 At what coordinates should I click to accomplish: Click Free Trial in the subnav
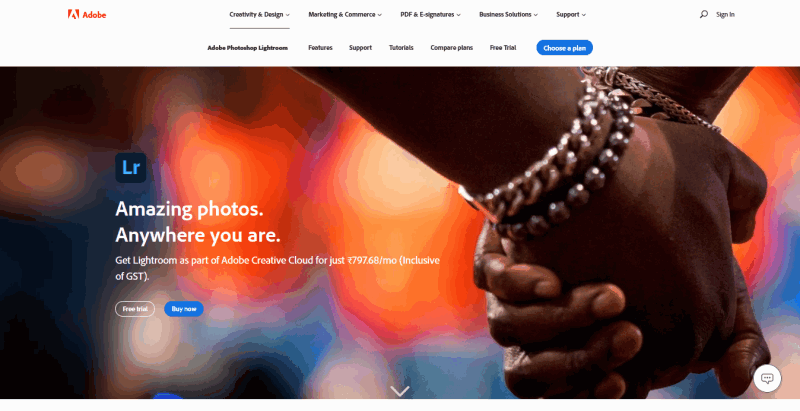(x=503, y=48)
